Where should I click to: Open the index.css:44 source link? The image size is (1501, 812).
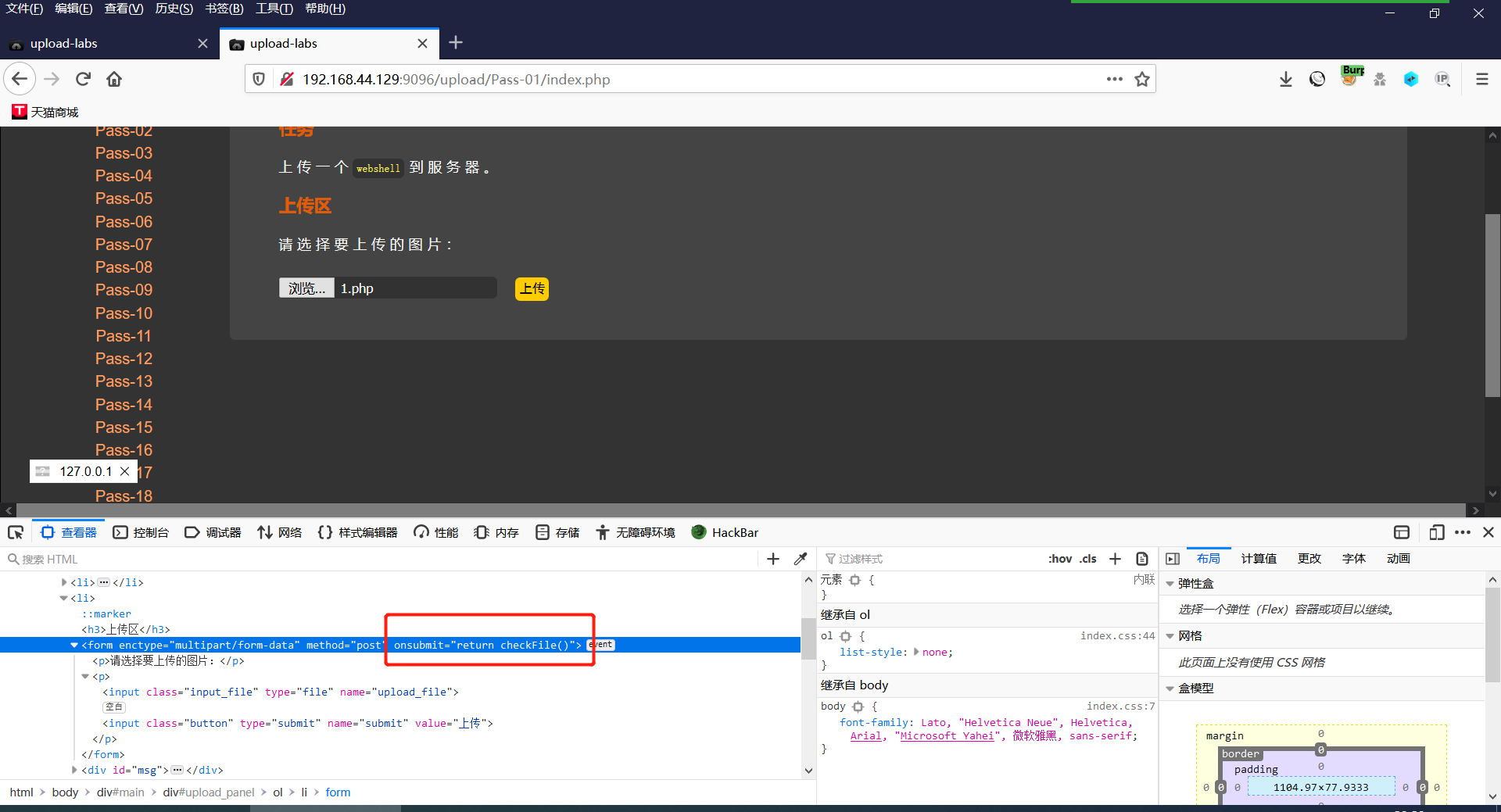[1117, 636]
